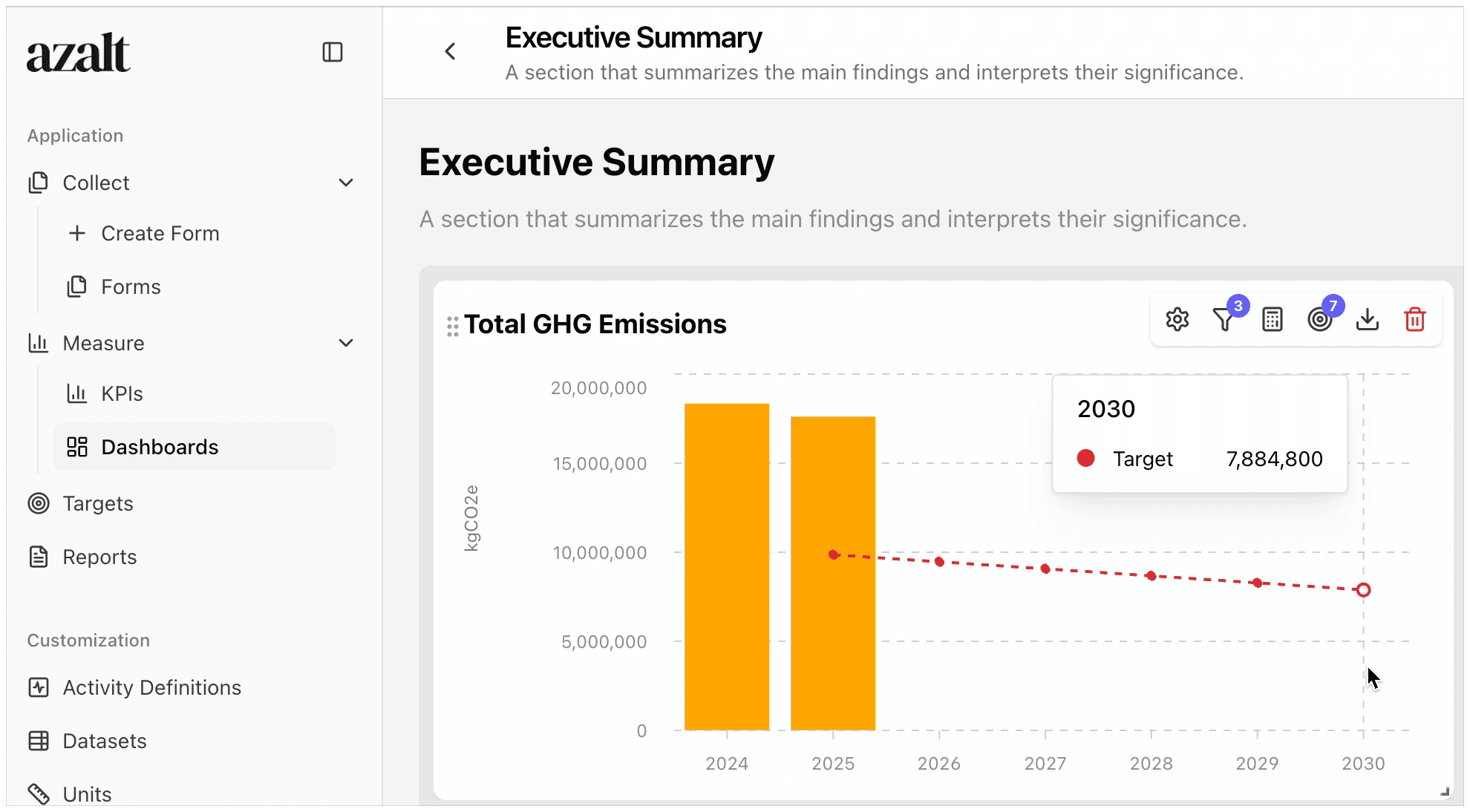The width and height of the screenshot is (1470, 812).
Task: Go back using left chevron arrow
Action: [450, 51]
